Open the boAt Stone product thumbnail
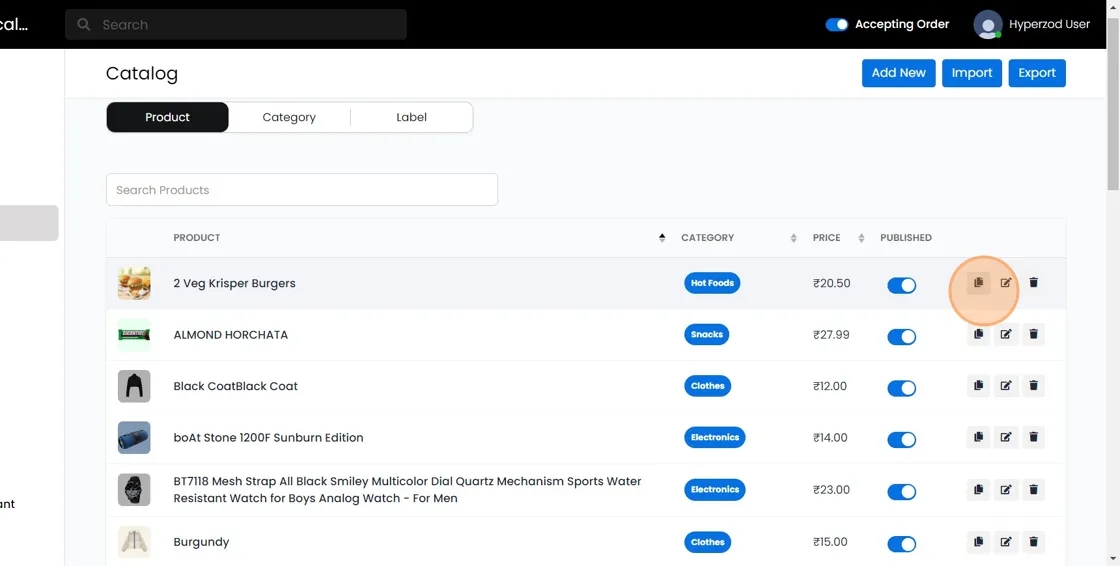The height and width of the screenshot is (566, 1120). click(x=134, y=438)
